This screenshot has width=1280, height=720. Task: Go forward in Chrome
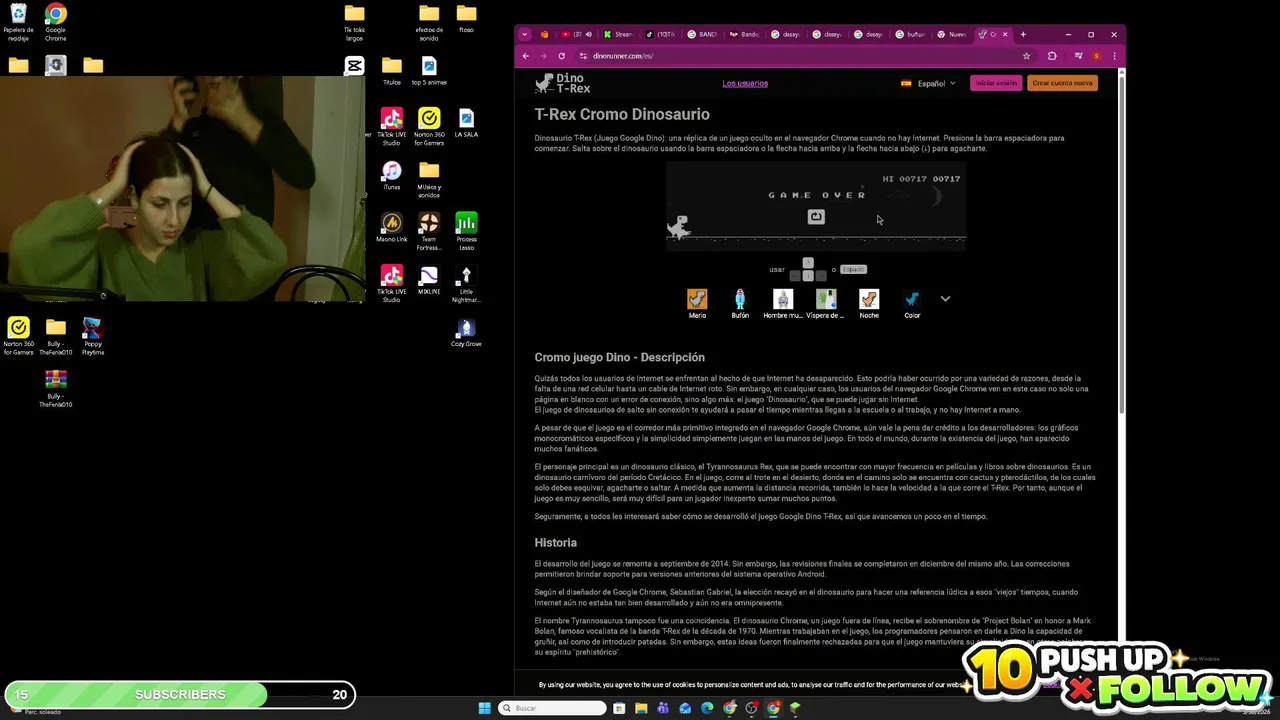pyautogui.click(x=543, y=56)
